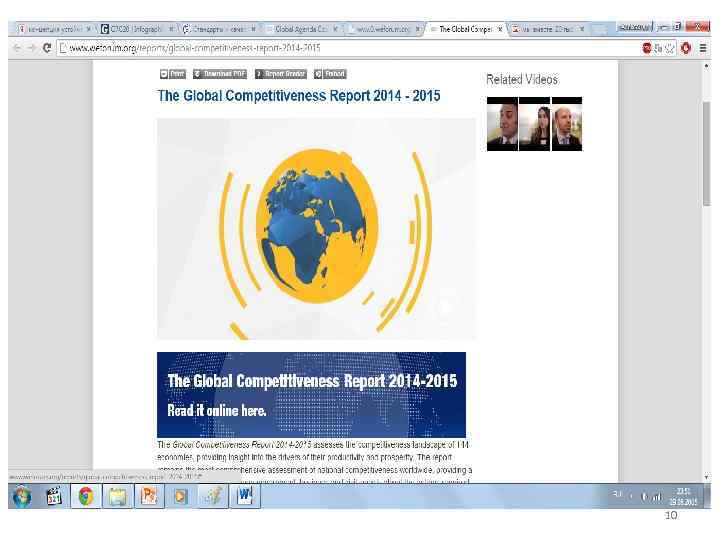720x540 pixels.
Task: Open middle related video with woman
Action: (534, 124)
